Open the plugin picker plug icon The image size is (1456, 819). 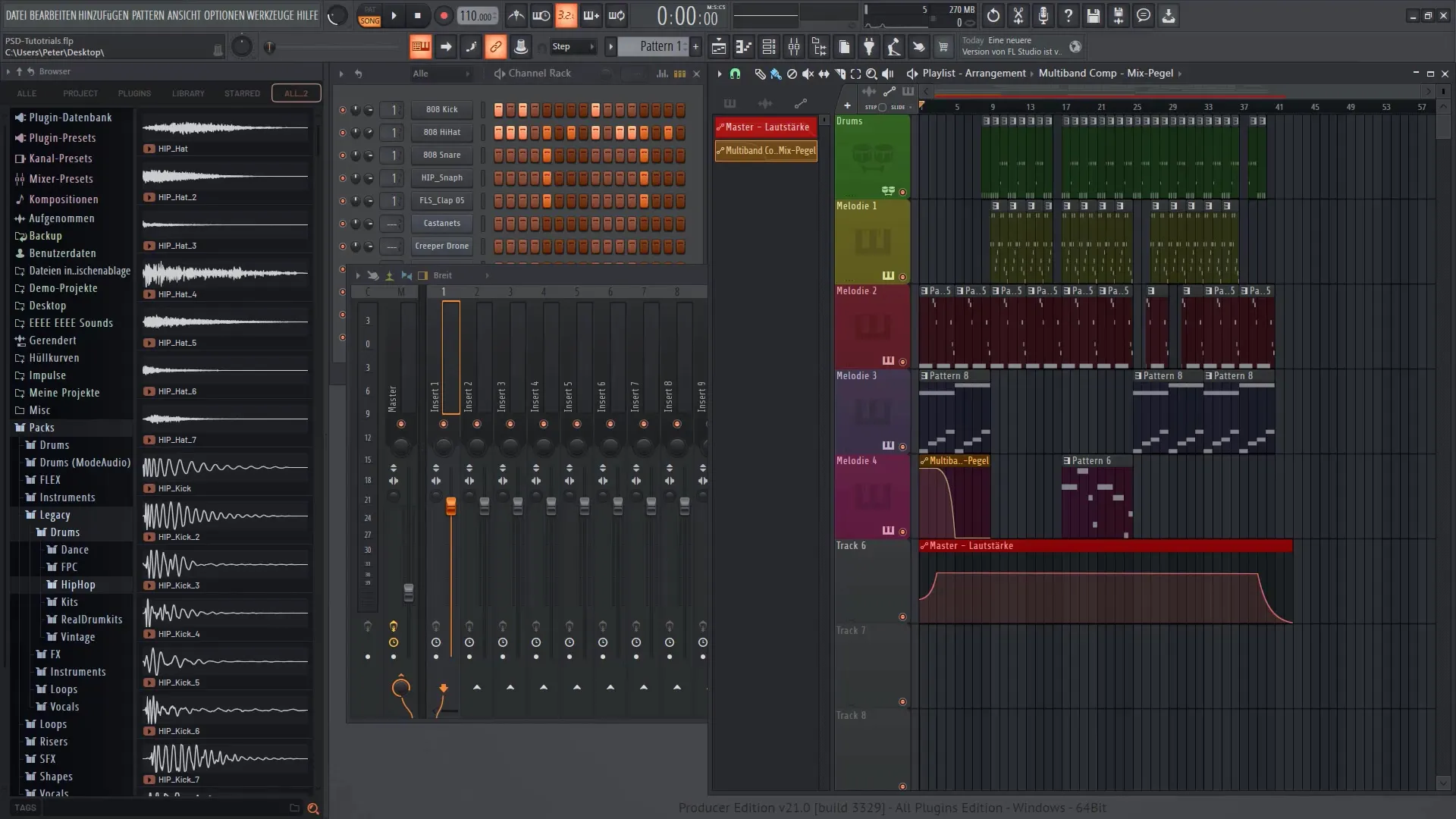coord(869,47)
